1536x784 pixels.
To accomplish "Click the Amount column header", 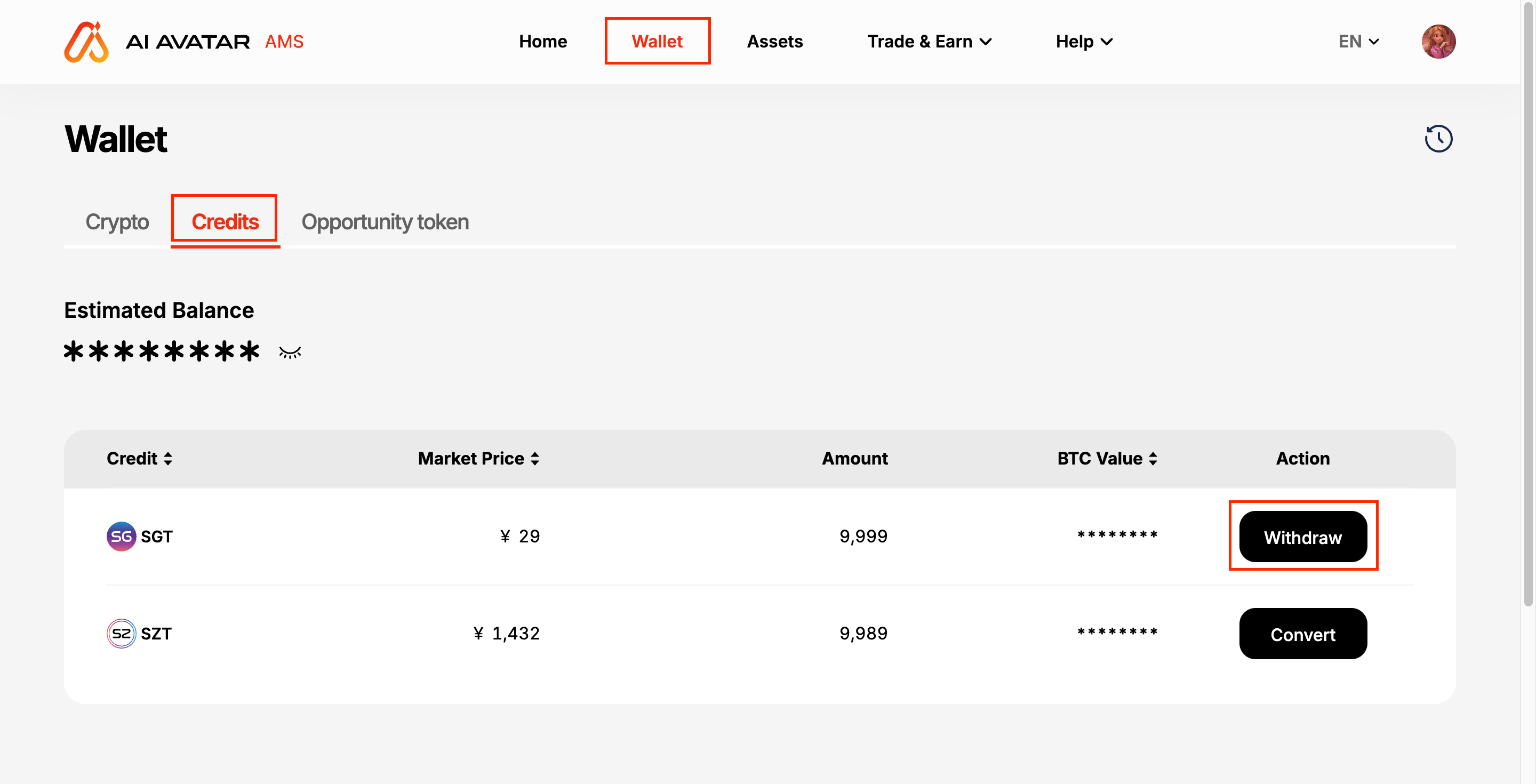I will point(854,459).
